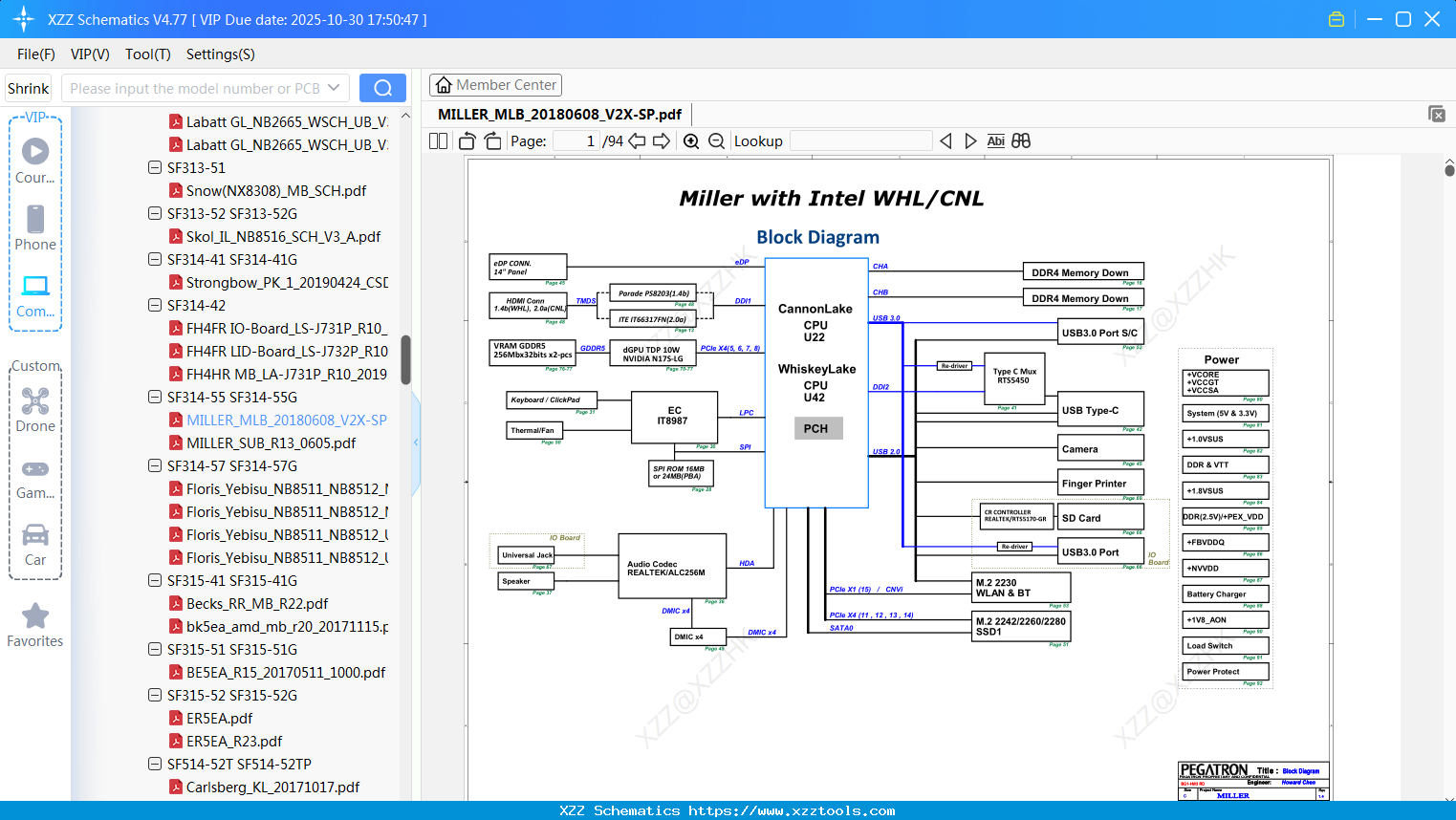Find previous Lookup match

click(945, 140)
